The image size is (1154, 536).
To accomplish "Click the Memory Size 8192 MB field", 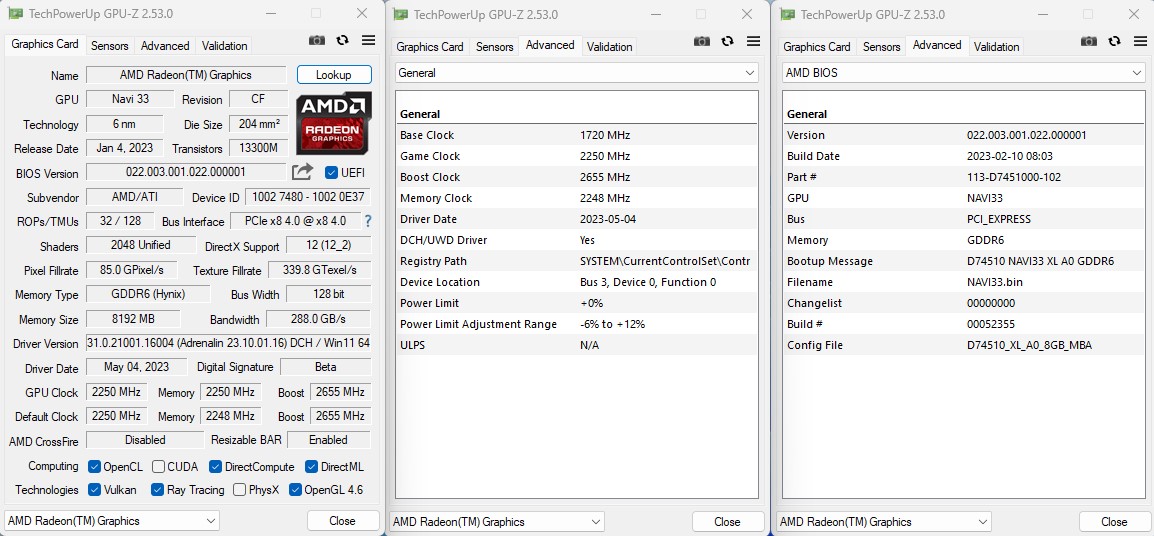I will (132, 319).
